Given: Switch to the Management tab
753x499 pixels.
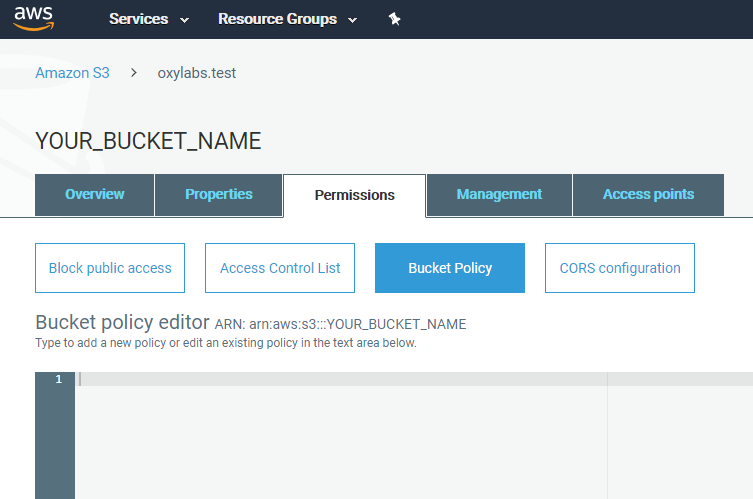Looking at the screenshot, I should coord(499,195).
